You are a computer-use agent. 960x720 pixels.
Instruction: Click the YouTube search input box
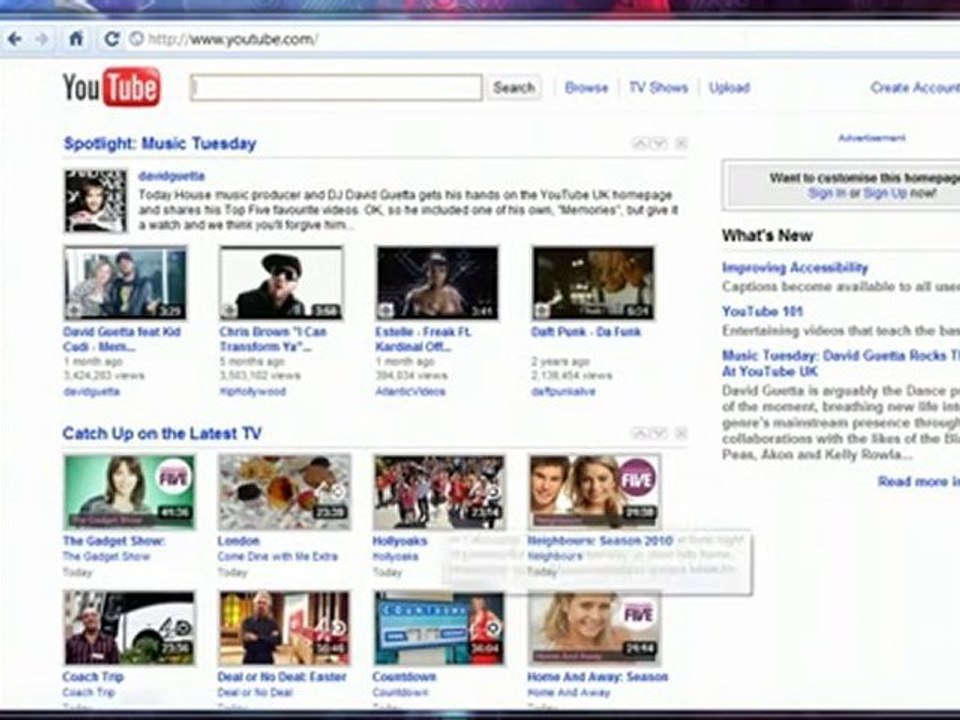(x=336, y=88)
